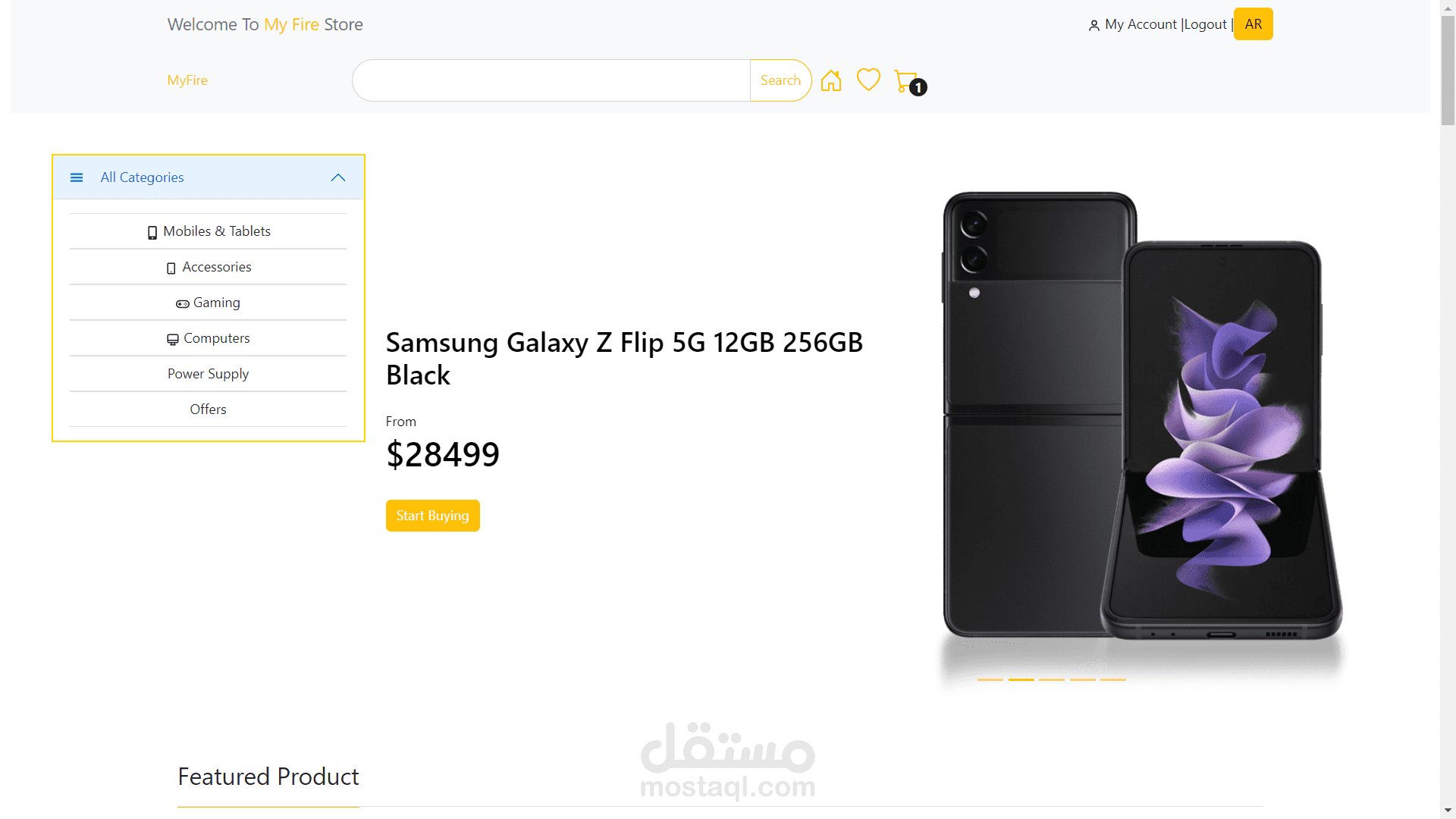1456x819 pixels.
Task: Open the Accessories category
Action: [x=216, y=267]
